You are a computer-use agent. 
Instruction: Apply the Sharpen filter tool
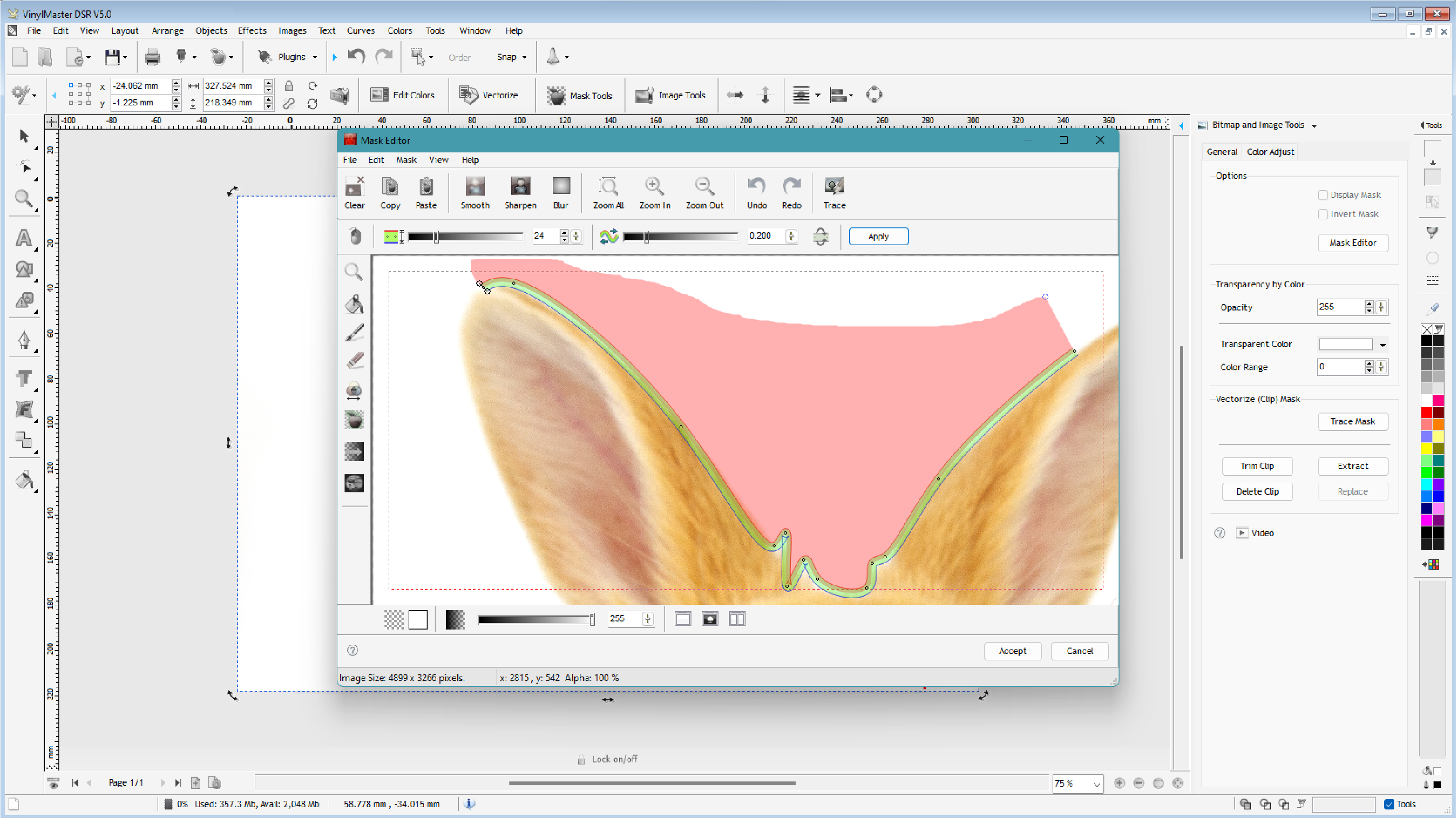coord(520,193)
